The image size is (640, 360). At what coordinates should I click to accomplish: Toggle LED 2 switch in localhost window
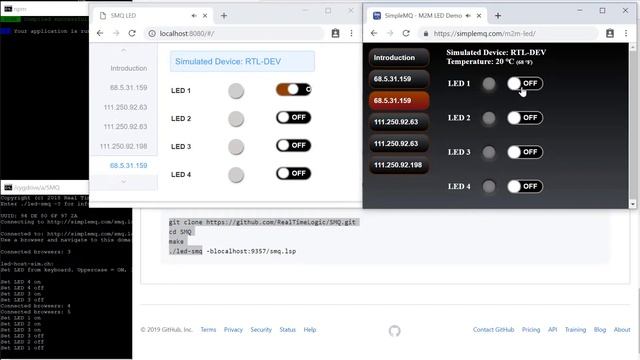[293, 118]
